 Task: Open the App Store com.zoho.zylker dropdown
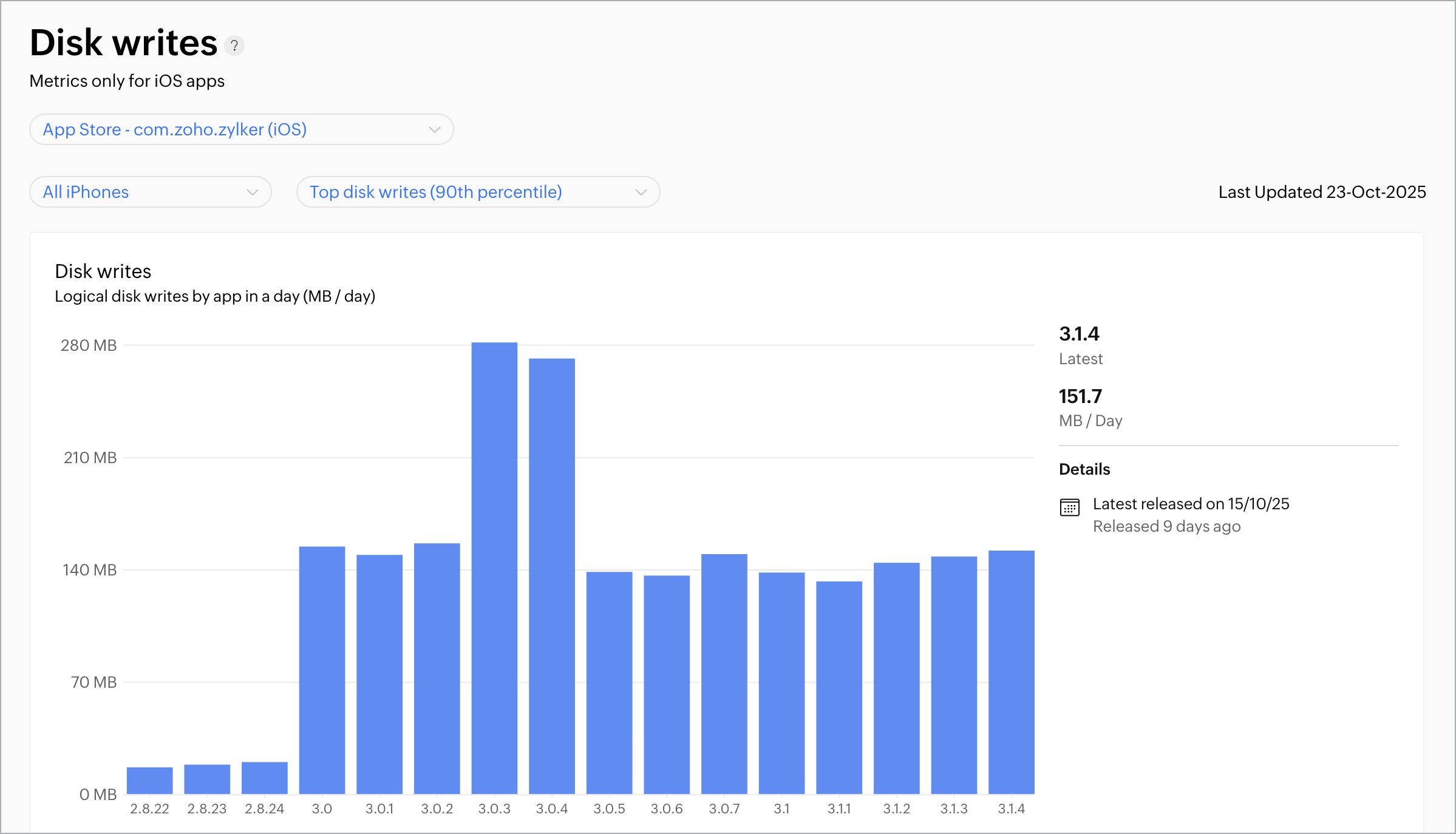[241, 129]
